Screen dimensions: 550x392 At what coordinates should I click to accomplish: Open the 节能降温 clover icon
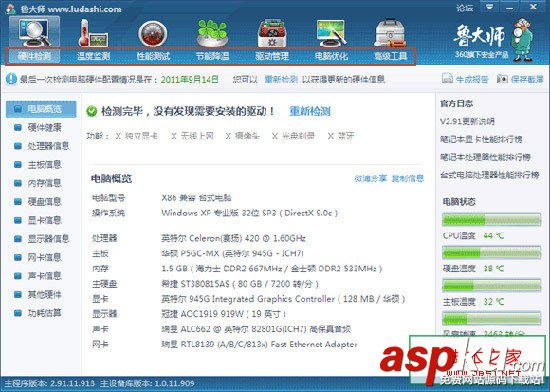pyautogui.click(x=212, y=33)
